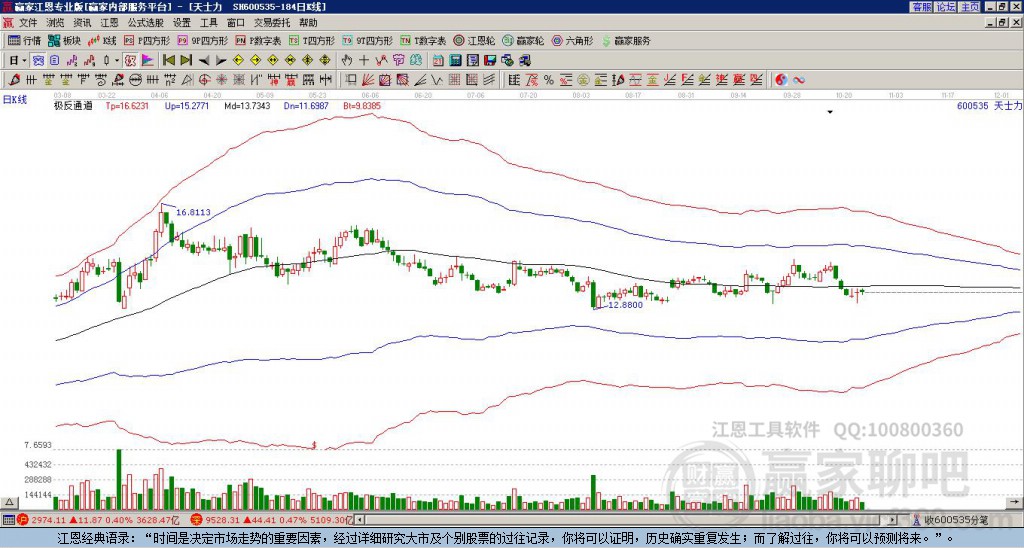Expand the candlestick chart type dropdown arrow
The width and height of the screenshot is (1024, 548).
coord(117,61)
